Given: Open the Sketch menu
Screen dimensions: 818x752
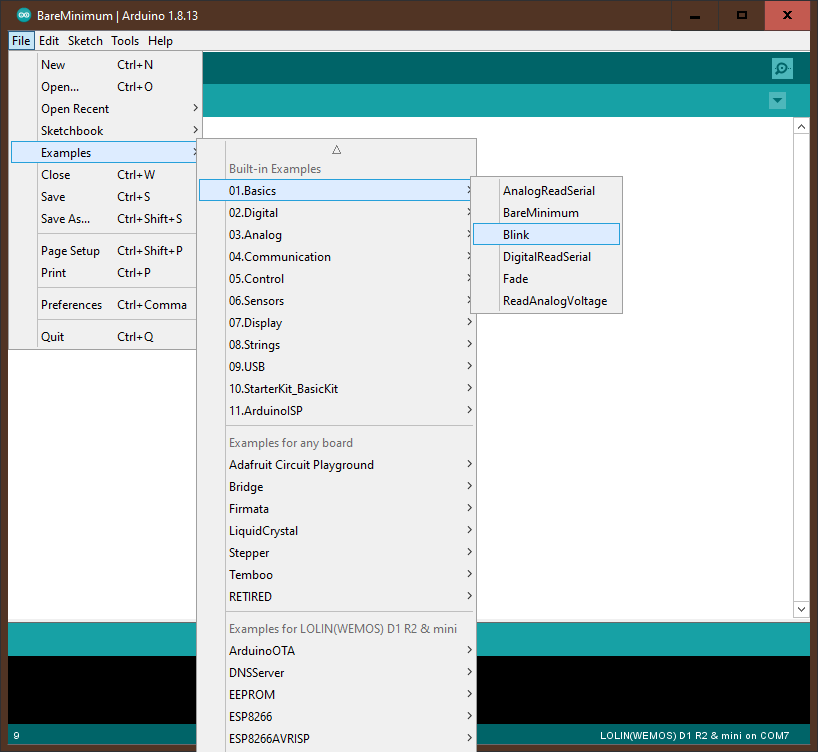Looking at the screenshot, I should coord(85,41).
